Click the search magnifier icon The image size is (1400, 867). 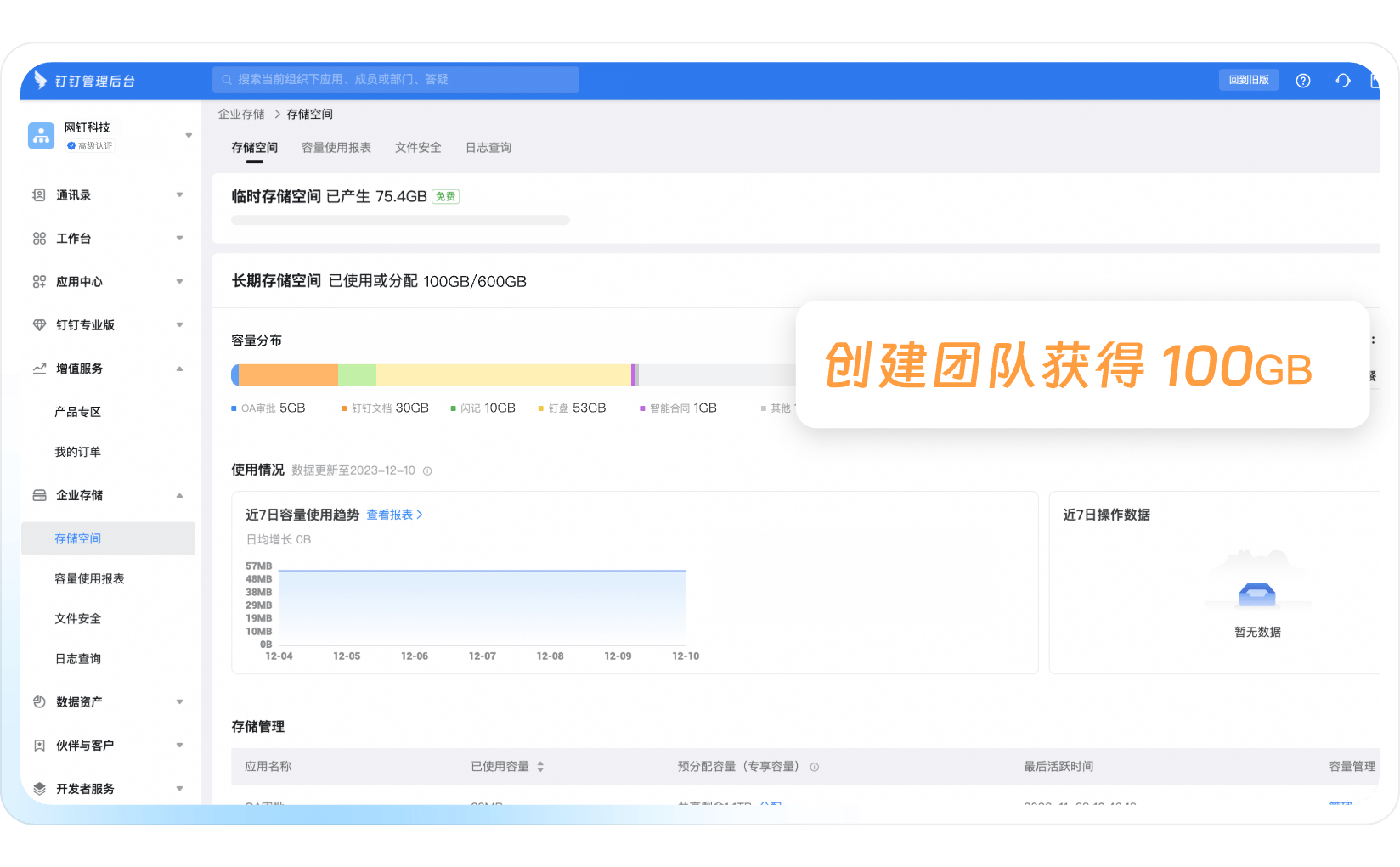tap(227, 80)
